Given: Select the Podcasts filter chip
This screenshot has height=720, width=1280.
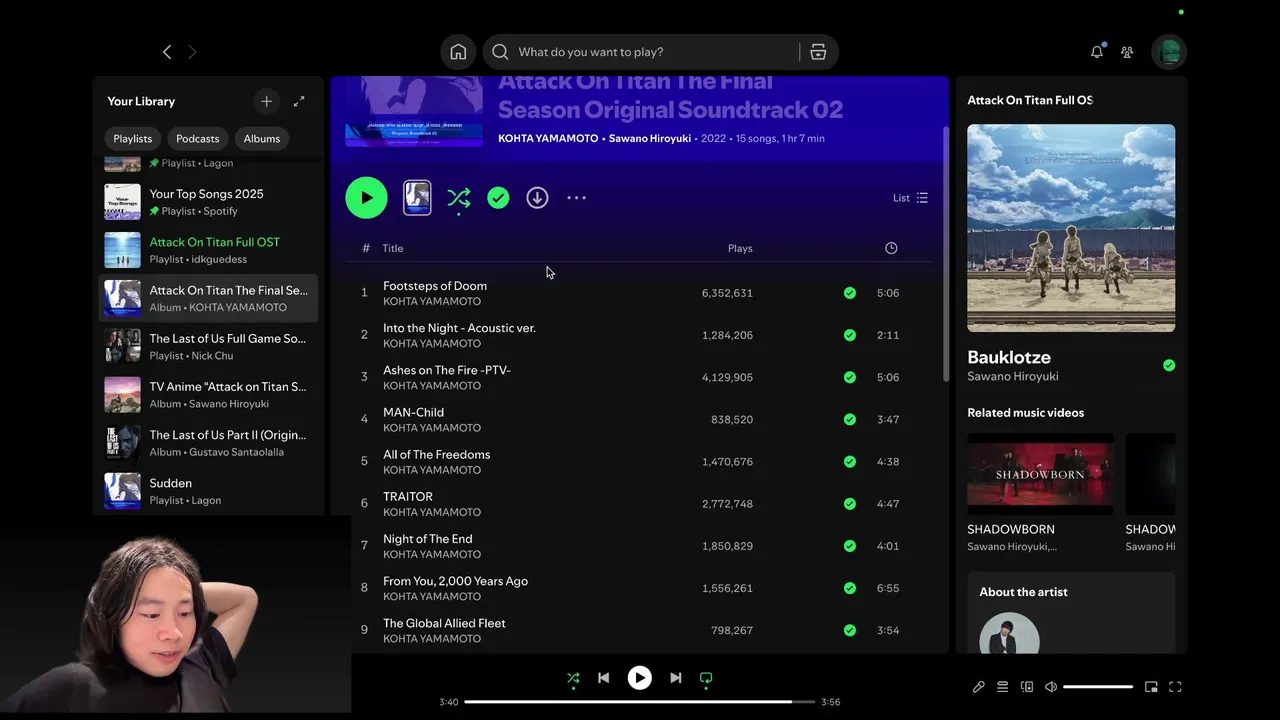Looking at the screenshot, I should coord(197,139).
